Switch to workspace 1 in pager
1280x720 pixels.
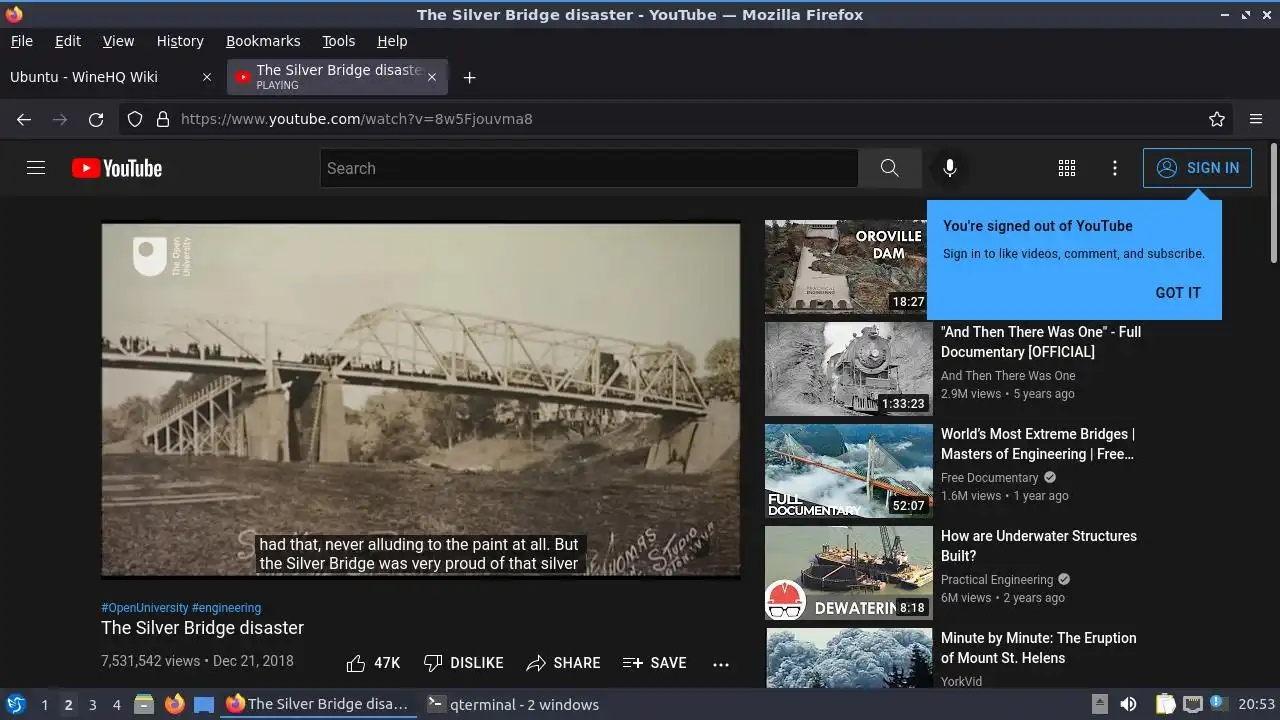click(x=44, y=704)
